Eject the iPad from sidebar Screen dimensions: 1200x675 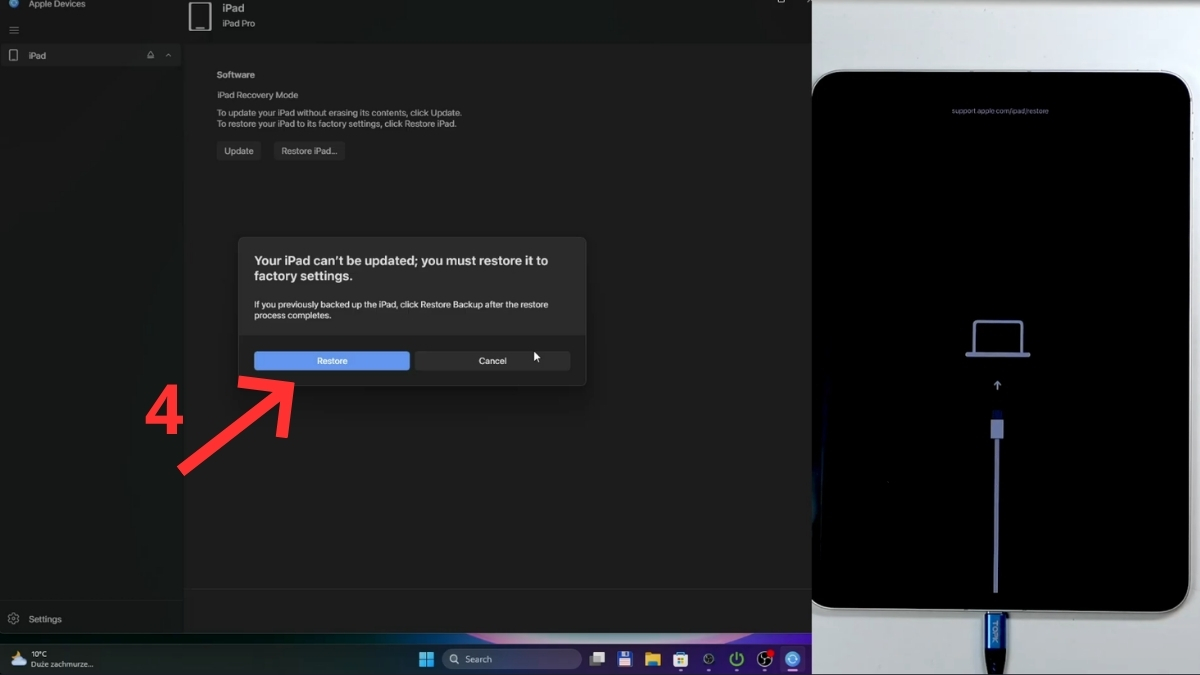tap(150, 56)
